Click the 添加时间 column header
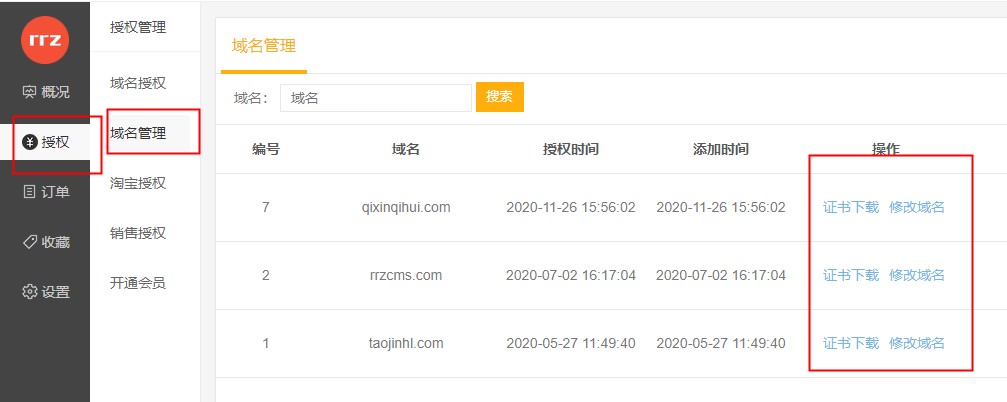The image size is (1007, 402). 721,150
